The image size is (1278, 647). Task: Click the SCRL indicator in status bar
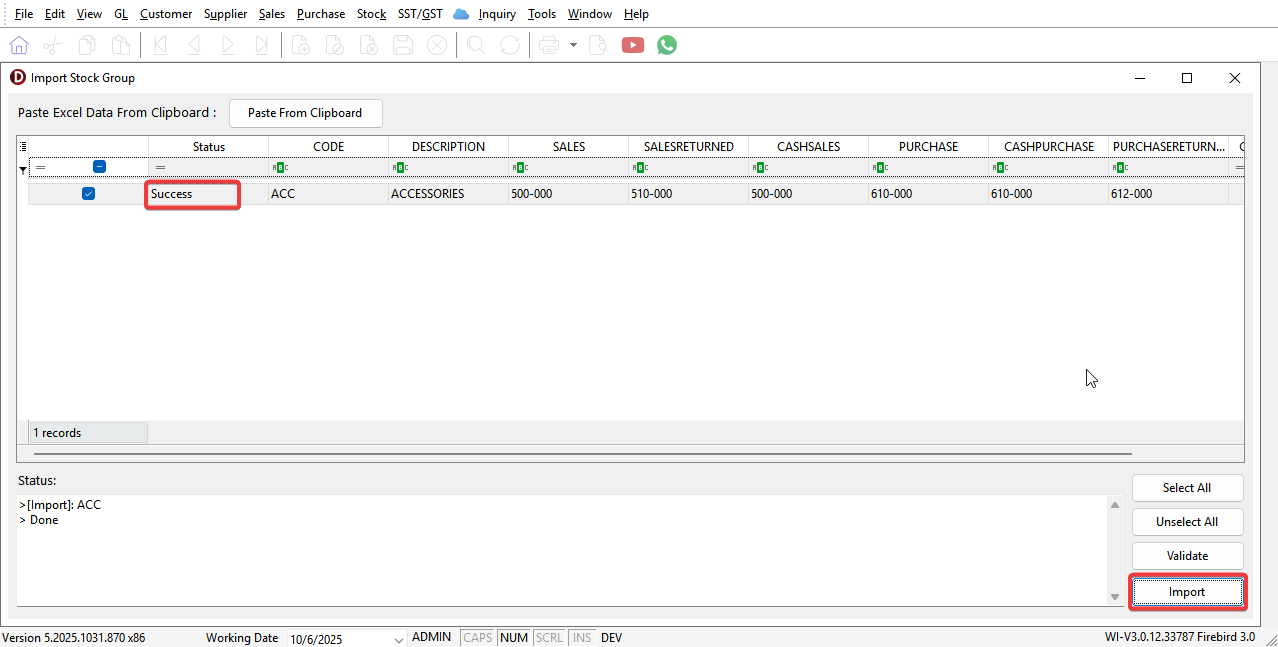point(549,637)
